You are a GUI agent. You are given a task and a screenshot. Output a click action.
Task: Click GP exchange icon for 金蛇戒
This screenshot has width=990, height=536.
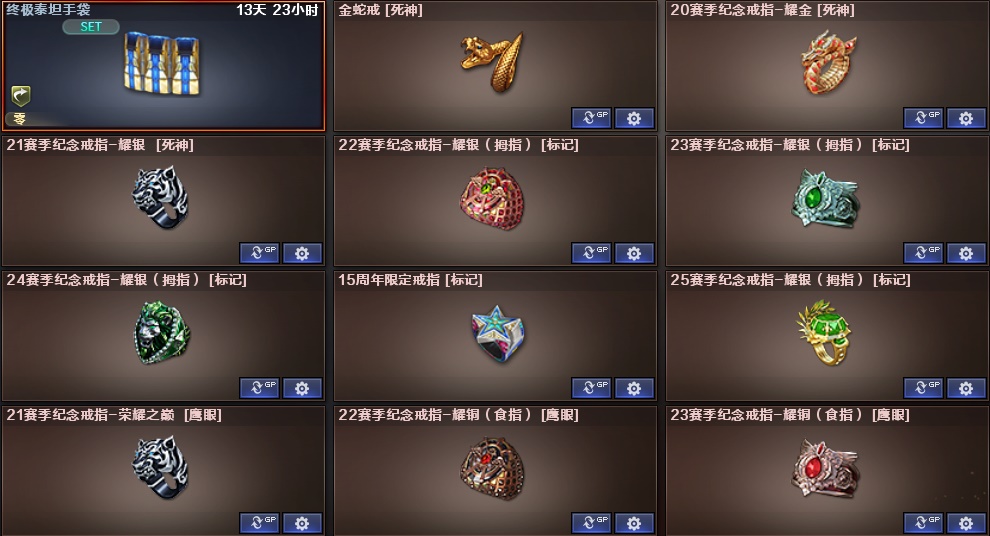pyautogui.click(x=591, y=118)
